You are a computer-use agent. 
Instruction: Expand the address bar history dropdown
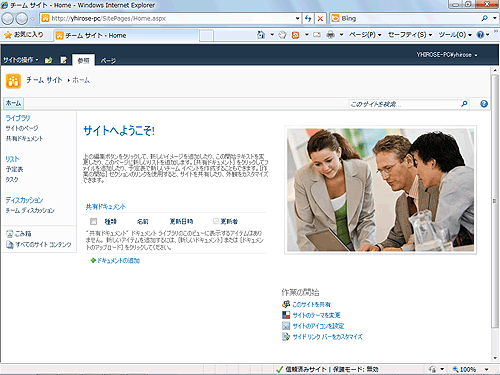(298, 19)
